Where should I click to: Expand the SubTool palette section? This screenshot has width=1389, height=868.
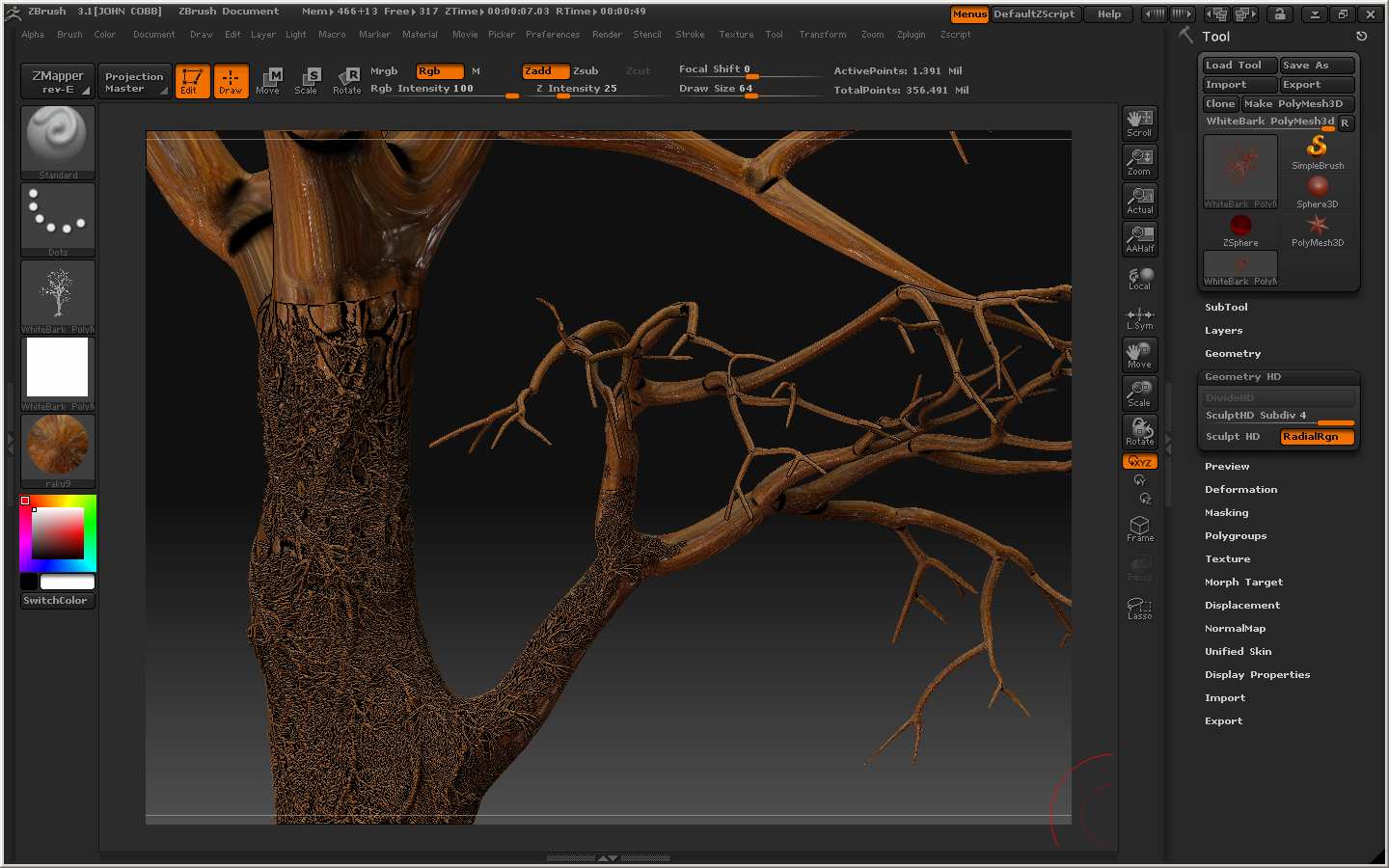(1226, 308)
